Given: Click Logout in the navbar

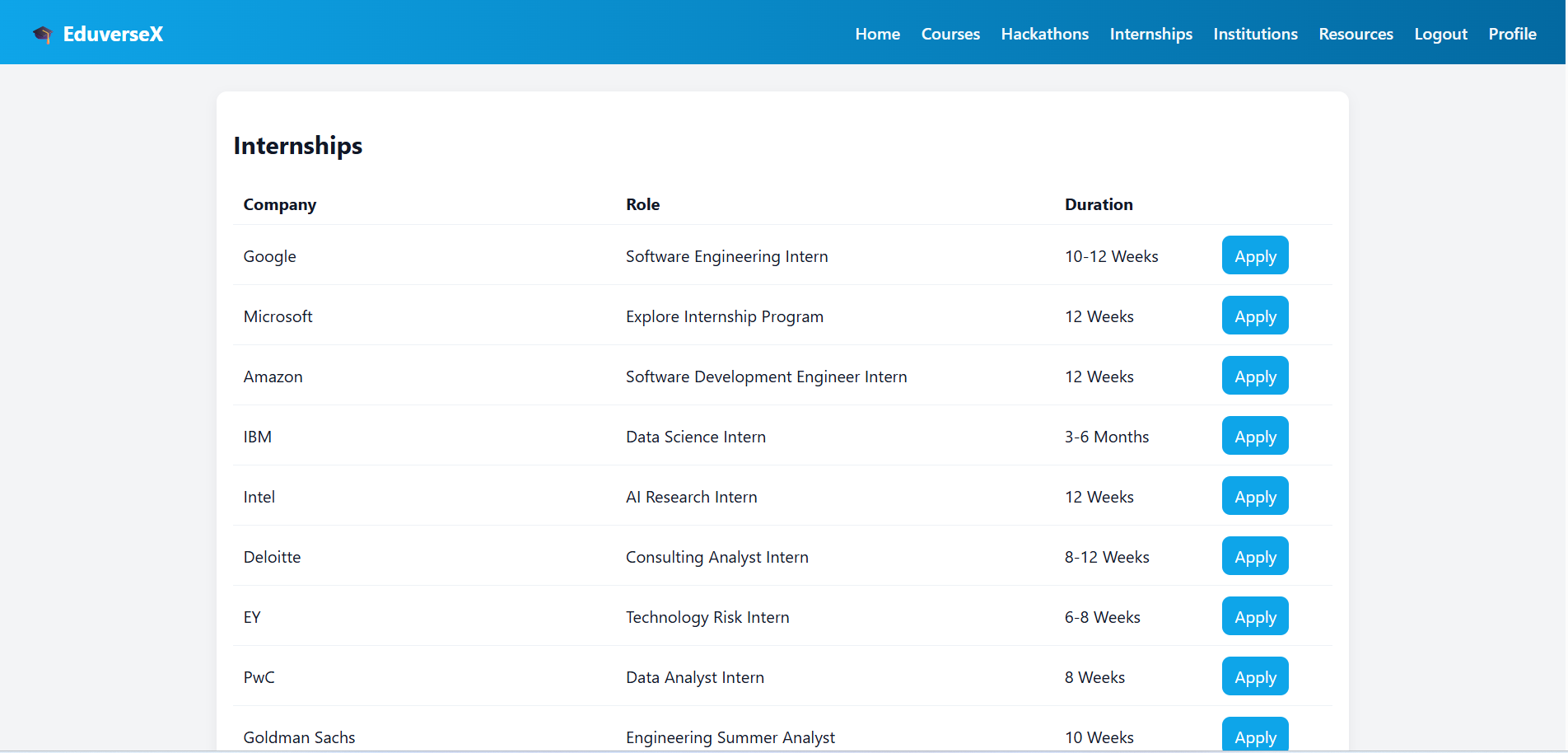Looking at the screenshot, I should (1441, 34).
